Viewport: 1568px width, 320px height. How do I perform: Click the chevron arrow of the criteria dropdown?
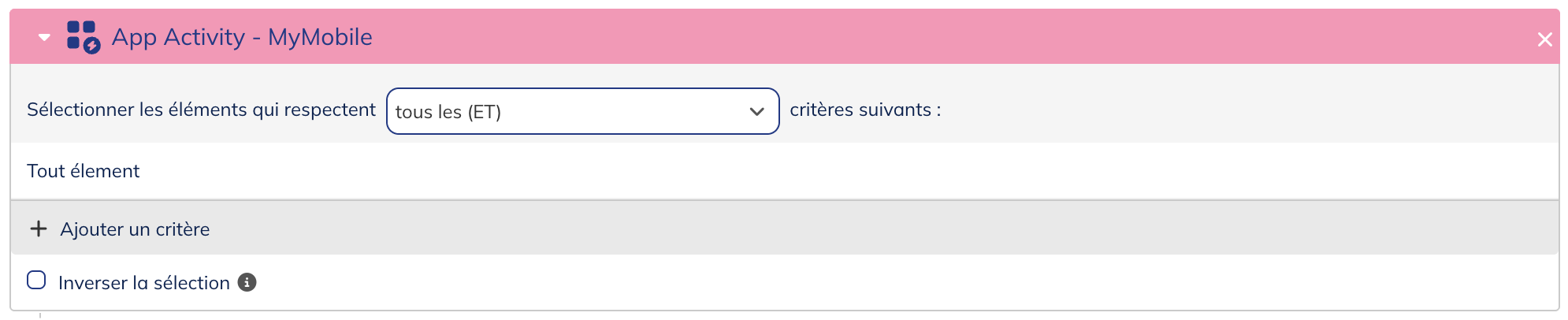[x=756, y=111]
